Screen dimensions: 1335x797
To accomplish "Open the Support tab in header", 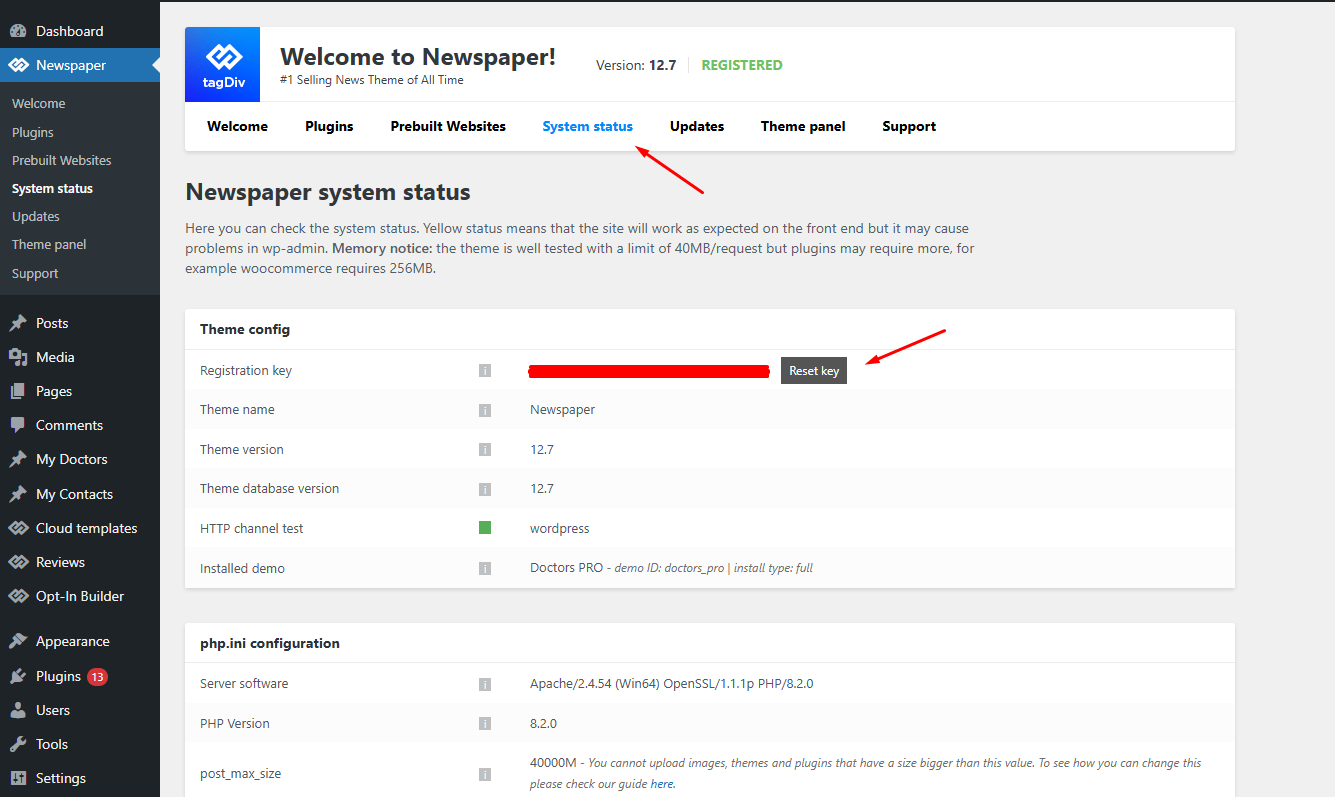I will click(x=909, y=126).
